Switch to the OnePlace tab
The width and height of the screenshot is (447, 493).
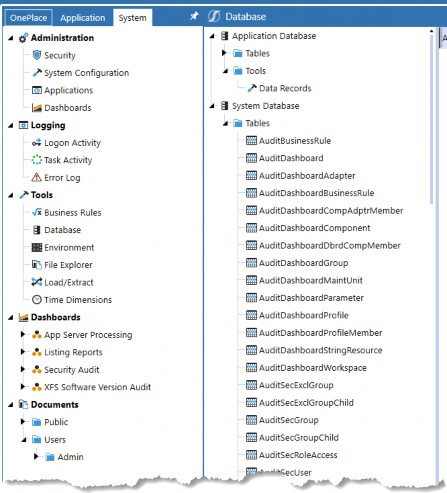(28, 18)
